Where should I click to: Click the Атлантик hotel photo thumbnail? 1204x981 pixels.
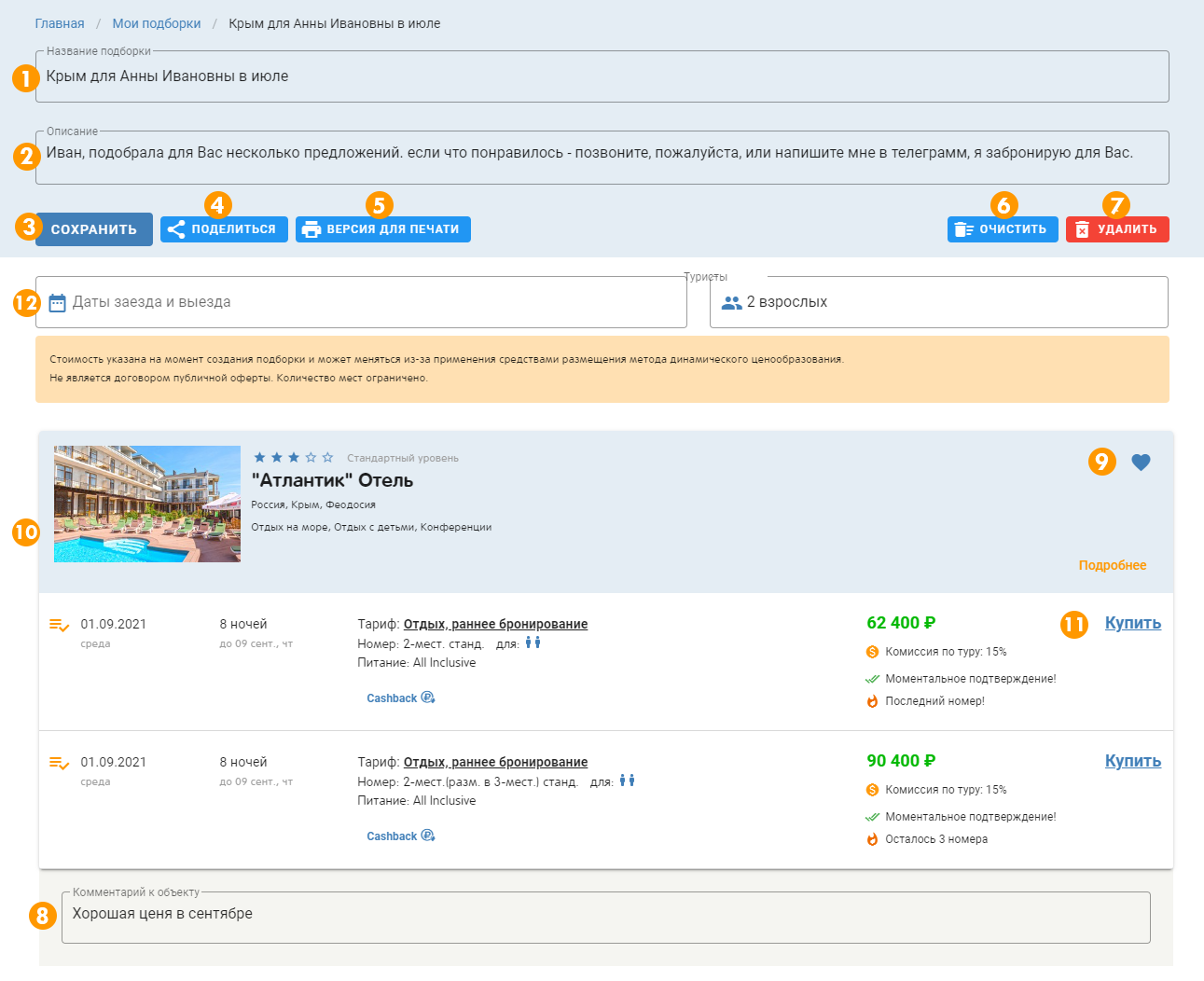tap(147, 504)
